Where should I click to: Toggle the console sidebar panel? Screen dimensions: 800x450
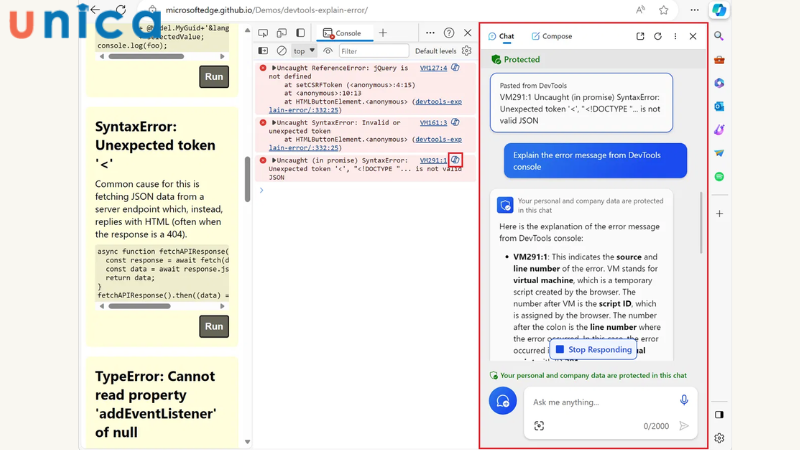pos(263,51)
